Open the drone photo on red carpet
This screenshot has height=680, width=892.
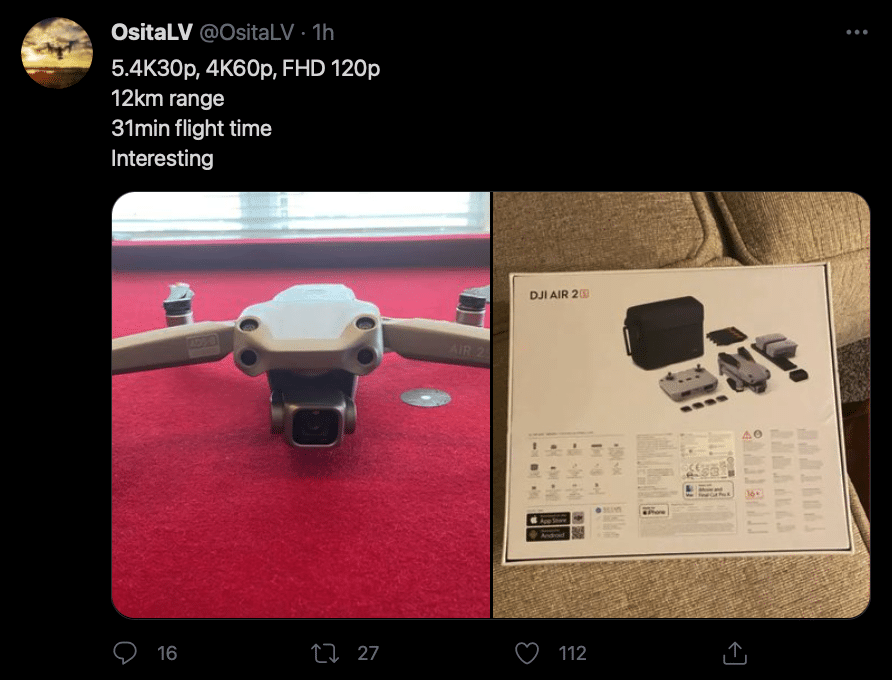[x=301, y=405]
